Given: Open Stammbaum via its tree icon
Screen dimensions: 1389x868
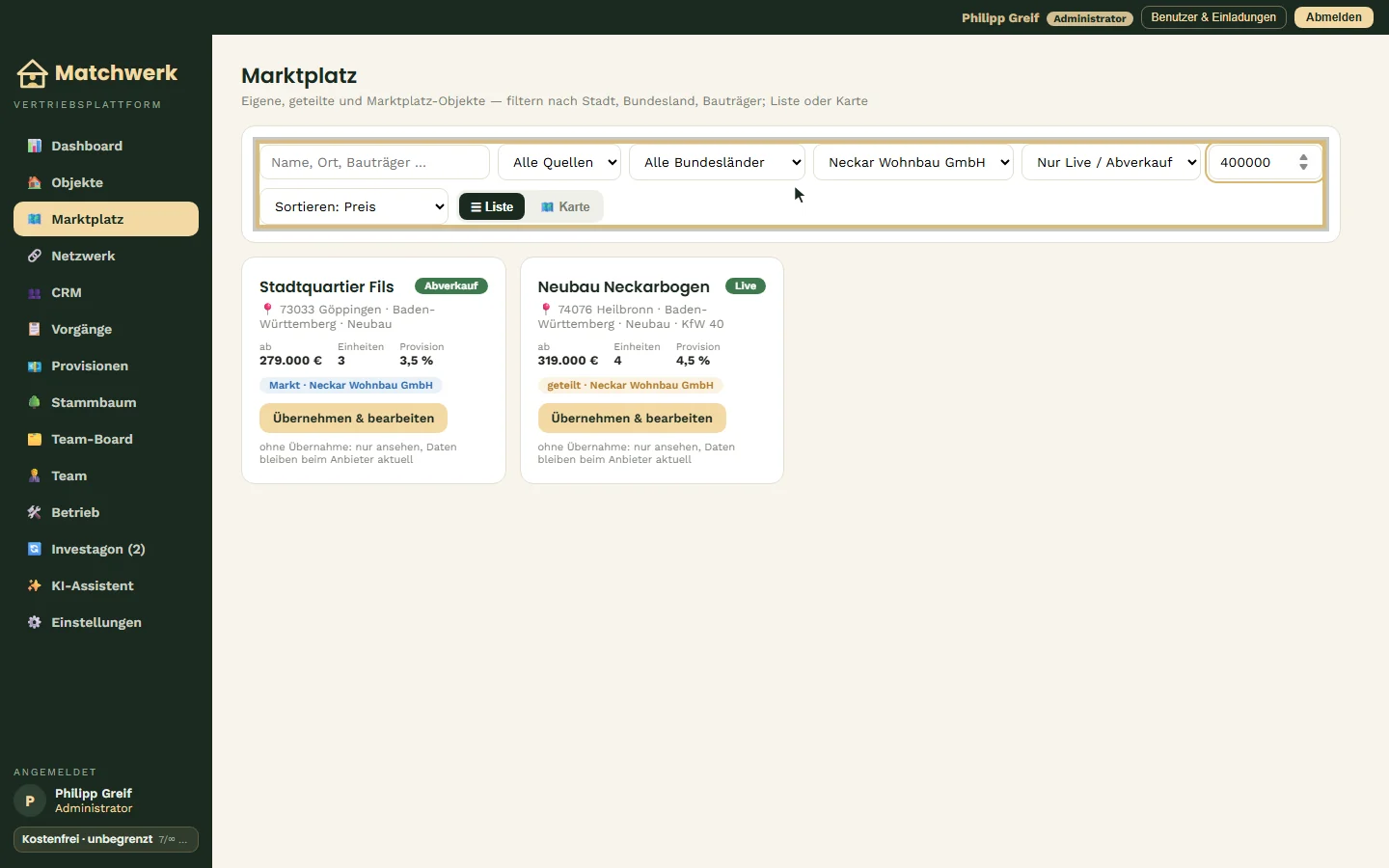Looking at the screenshot, I should click(35, 402).
